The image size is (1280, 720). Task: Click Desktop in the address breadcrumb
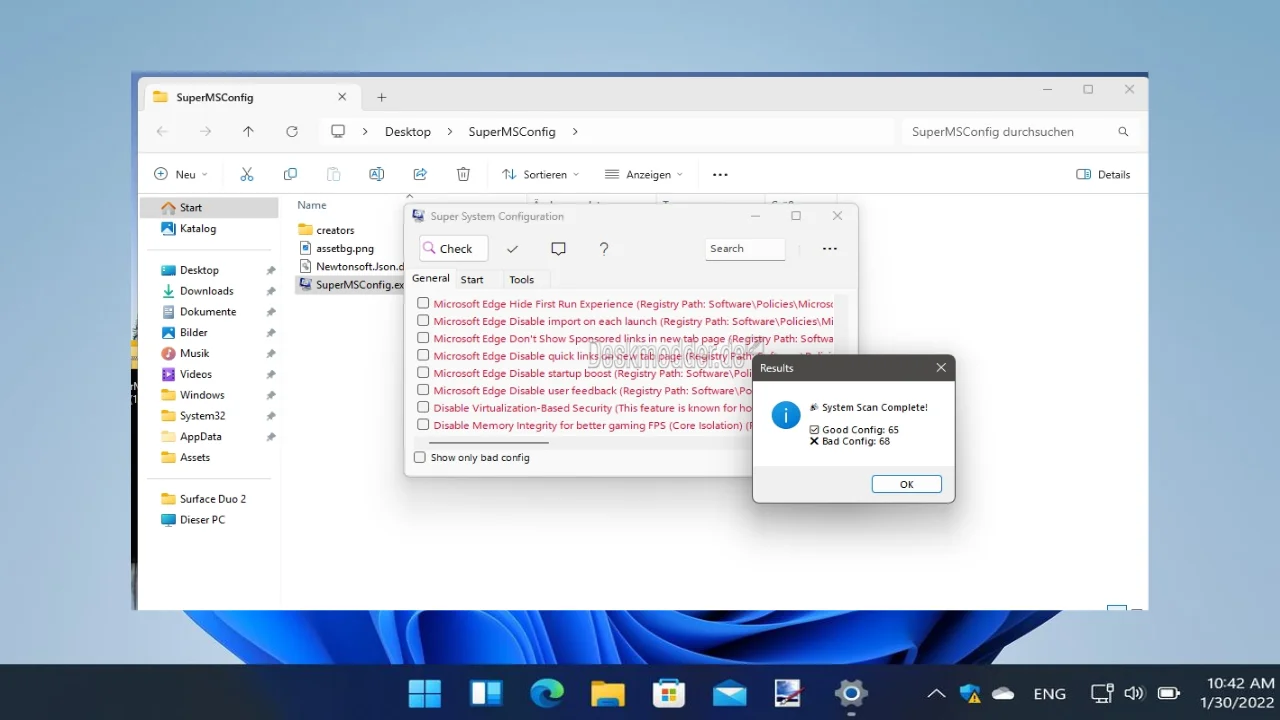tap(408, 132)
